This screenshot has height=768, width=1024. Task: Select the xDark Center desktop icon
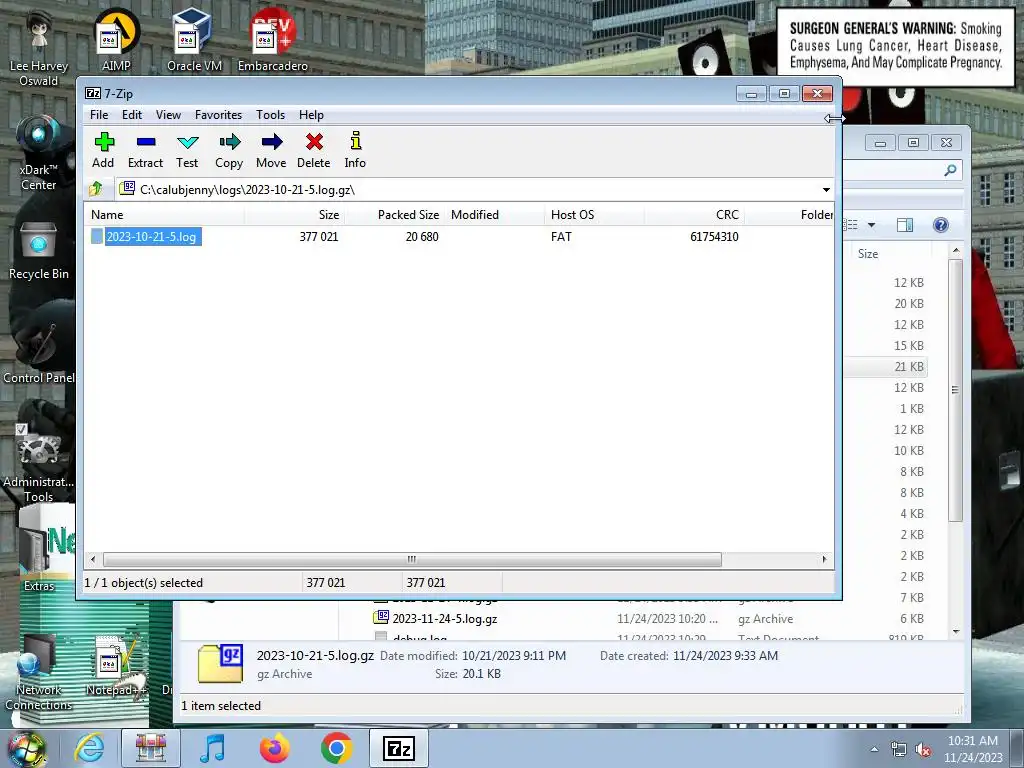pyautogui.click(x=39, y=153)
